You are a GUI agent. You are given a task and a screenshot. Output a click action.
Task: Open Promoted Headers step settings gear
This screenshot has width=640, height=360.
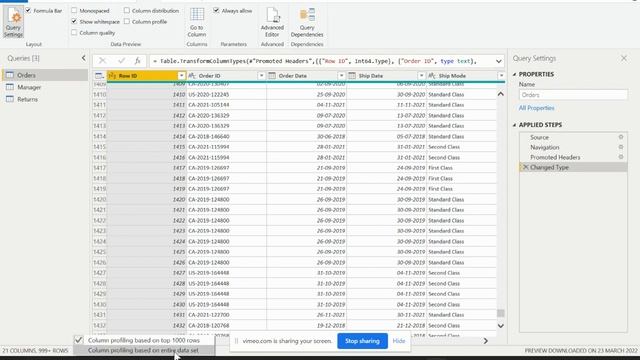point(621,157)
